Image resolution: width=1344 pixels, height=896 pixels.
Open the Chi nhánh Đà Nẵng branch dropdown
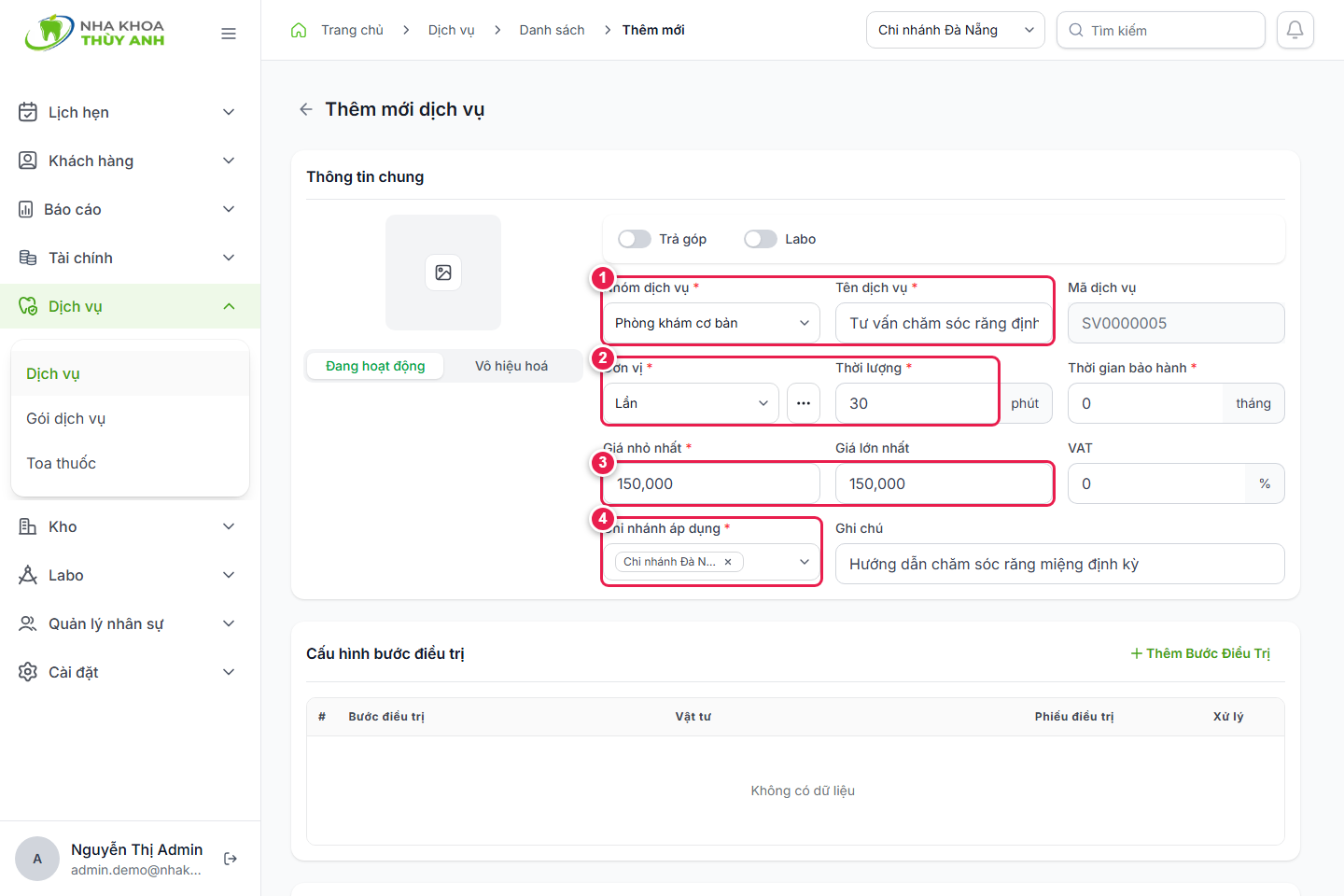[x=956, y=30]
